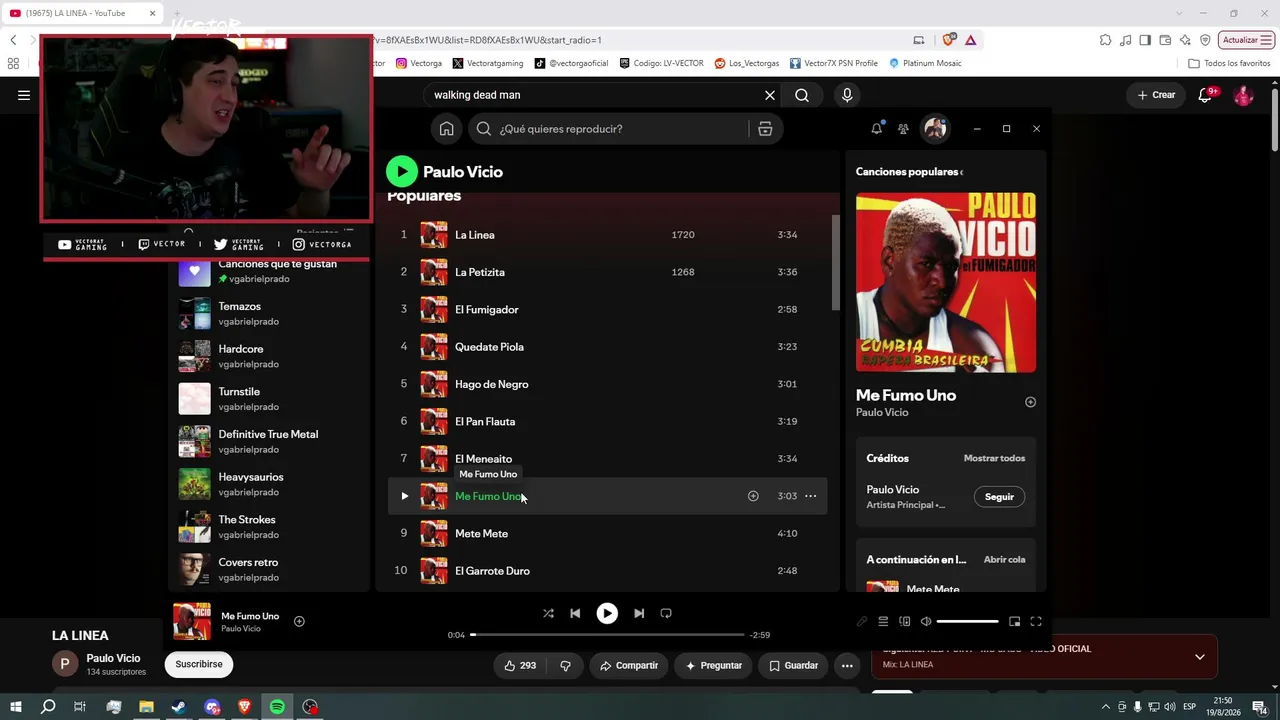The width and height of the screenshot is (1280, 720).
Task: Click the Paulo Vicio album cover art
Action: [946, 282]
